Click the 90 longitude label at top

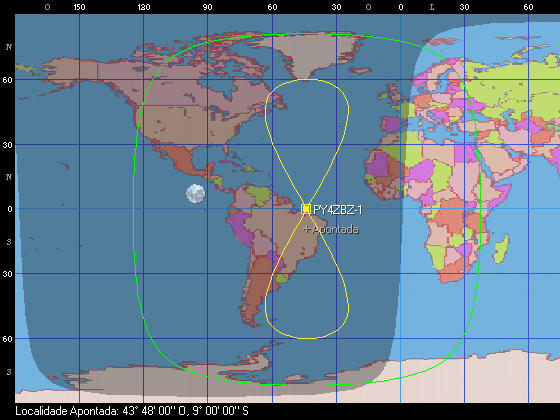coord(208,7)
